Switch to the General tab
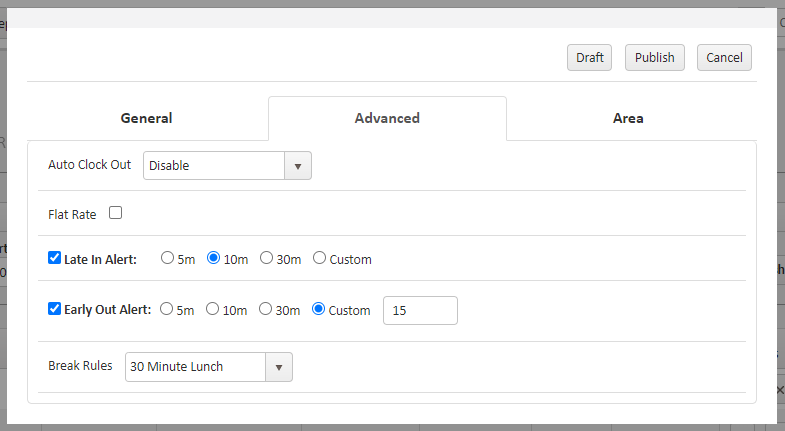This screenshot has width=785, height=431. [147, 118]
